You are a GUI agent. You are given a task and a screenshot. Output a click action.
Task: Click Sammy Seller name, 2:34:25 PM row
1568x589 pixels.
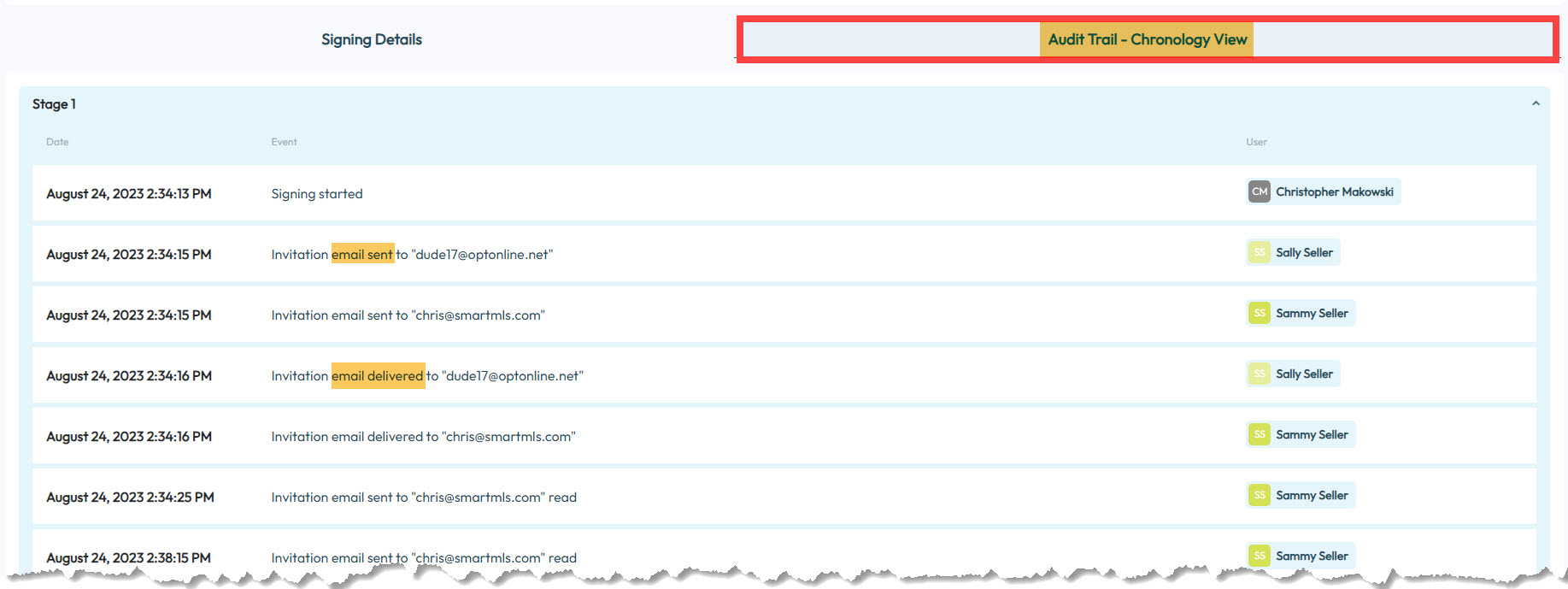1312,495
